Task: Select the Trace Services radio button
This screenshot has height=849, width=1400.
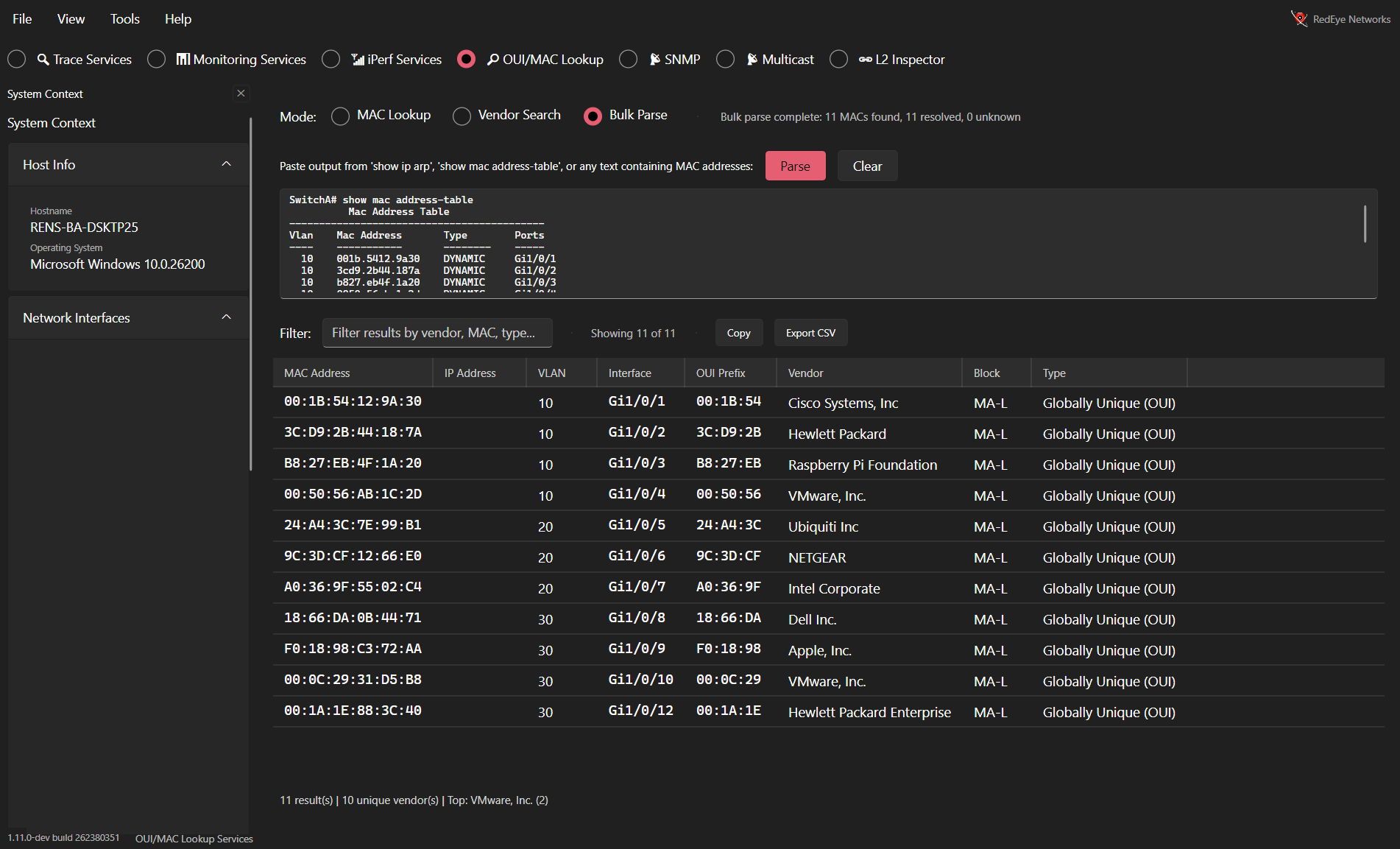Action: coord(16,59)
